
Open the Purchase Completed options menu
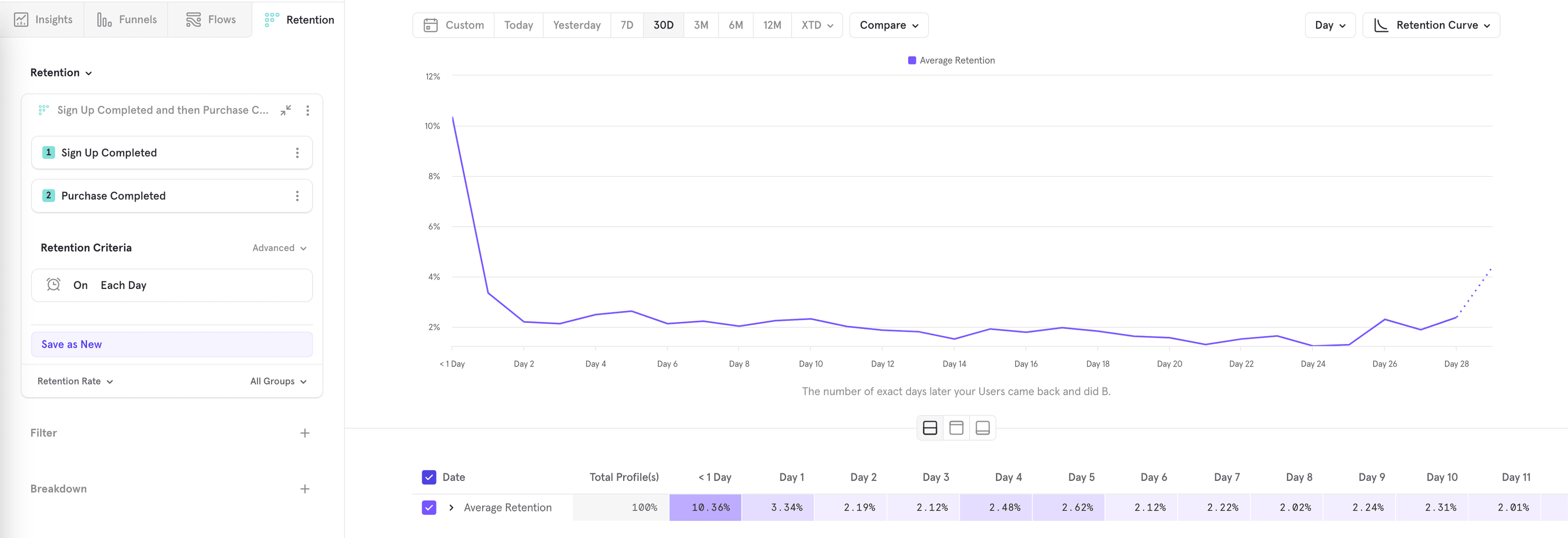pyautogui.click(x=298, y=196)
